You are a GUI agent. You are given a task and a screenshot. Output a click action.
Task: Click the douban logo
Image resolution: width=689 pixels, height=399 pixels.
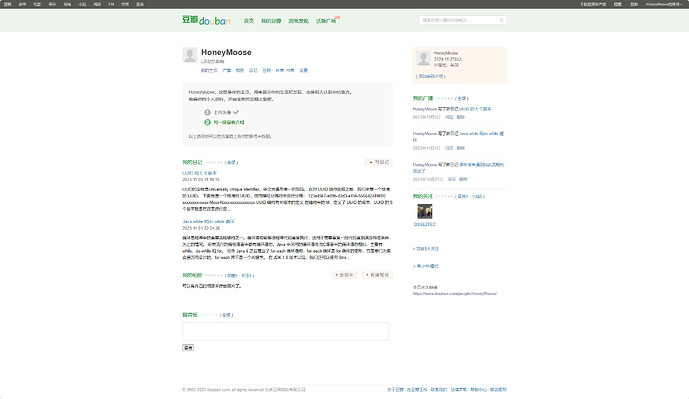pos(206,20)
